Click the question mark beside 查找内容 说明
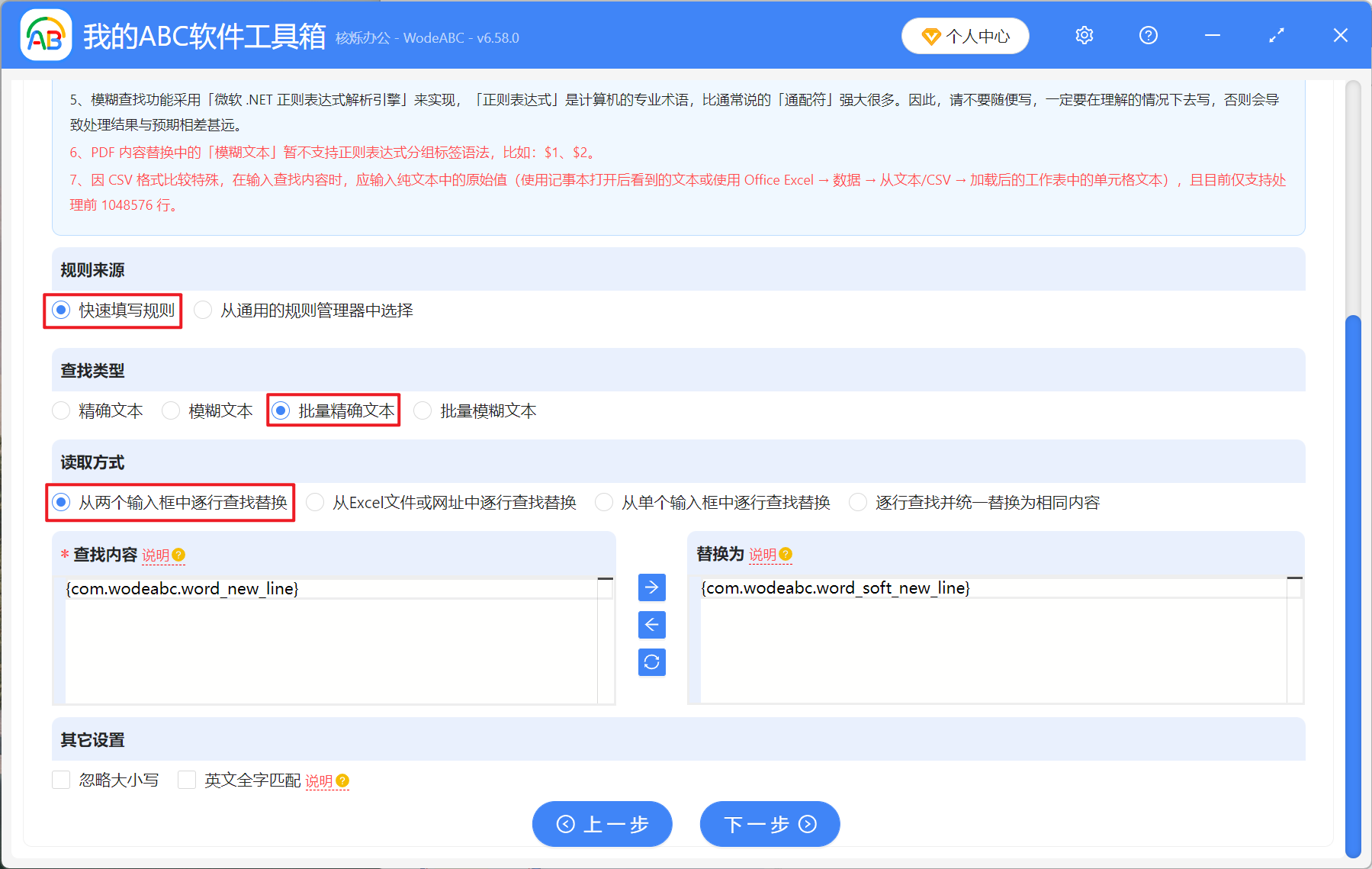The height and width of the screenshot is (869, 1372). pyautogui.click(x=179, y=555)
